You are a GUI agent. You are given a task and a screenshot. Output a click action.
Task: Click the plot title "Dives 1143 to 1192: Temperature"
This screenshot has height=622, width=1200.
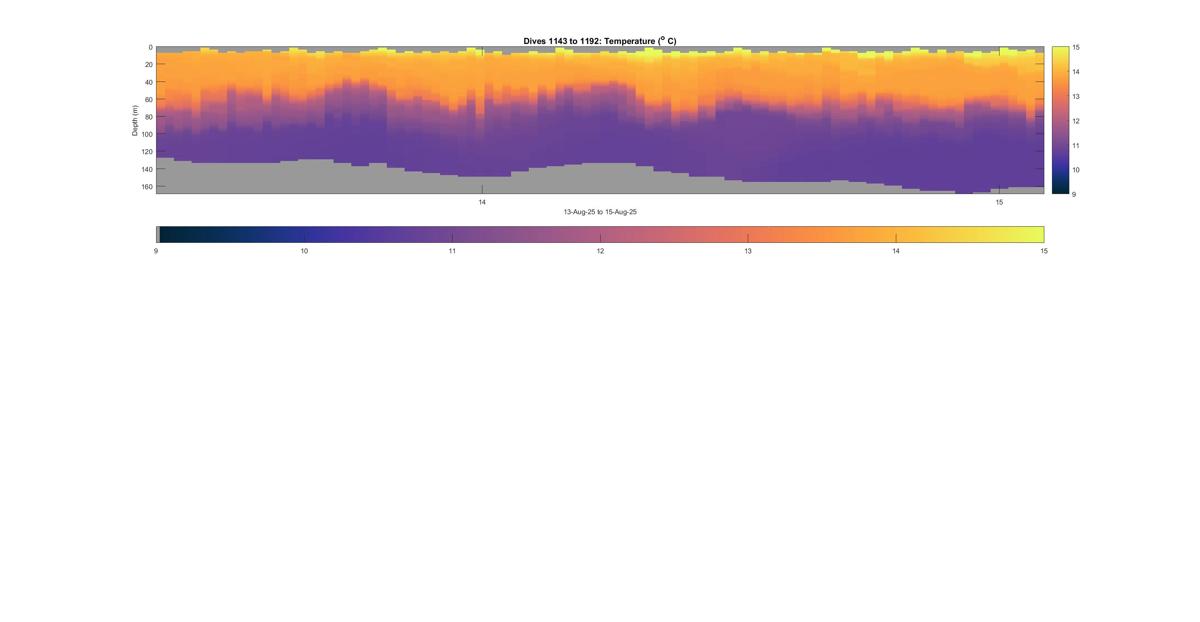tap(600, 41)
